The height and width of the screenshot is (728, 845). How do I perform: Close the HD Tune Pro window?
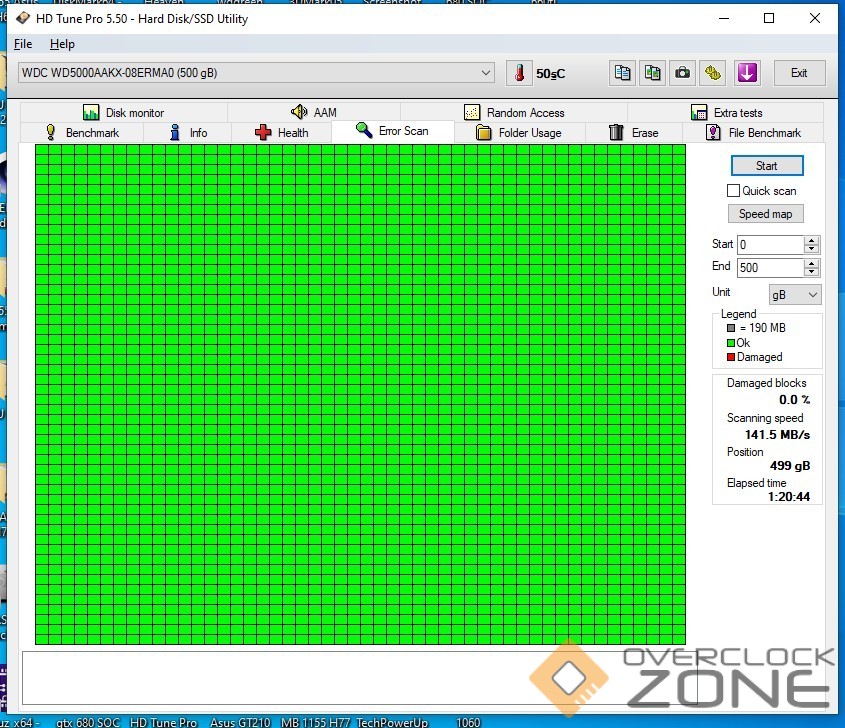coord(815,18)
